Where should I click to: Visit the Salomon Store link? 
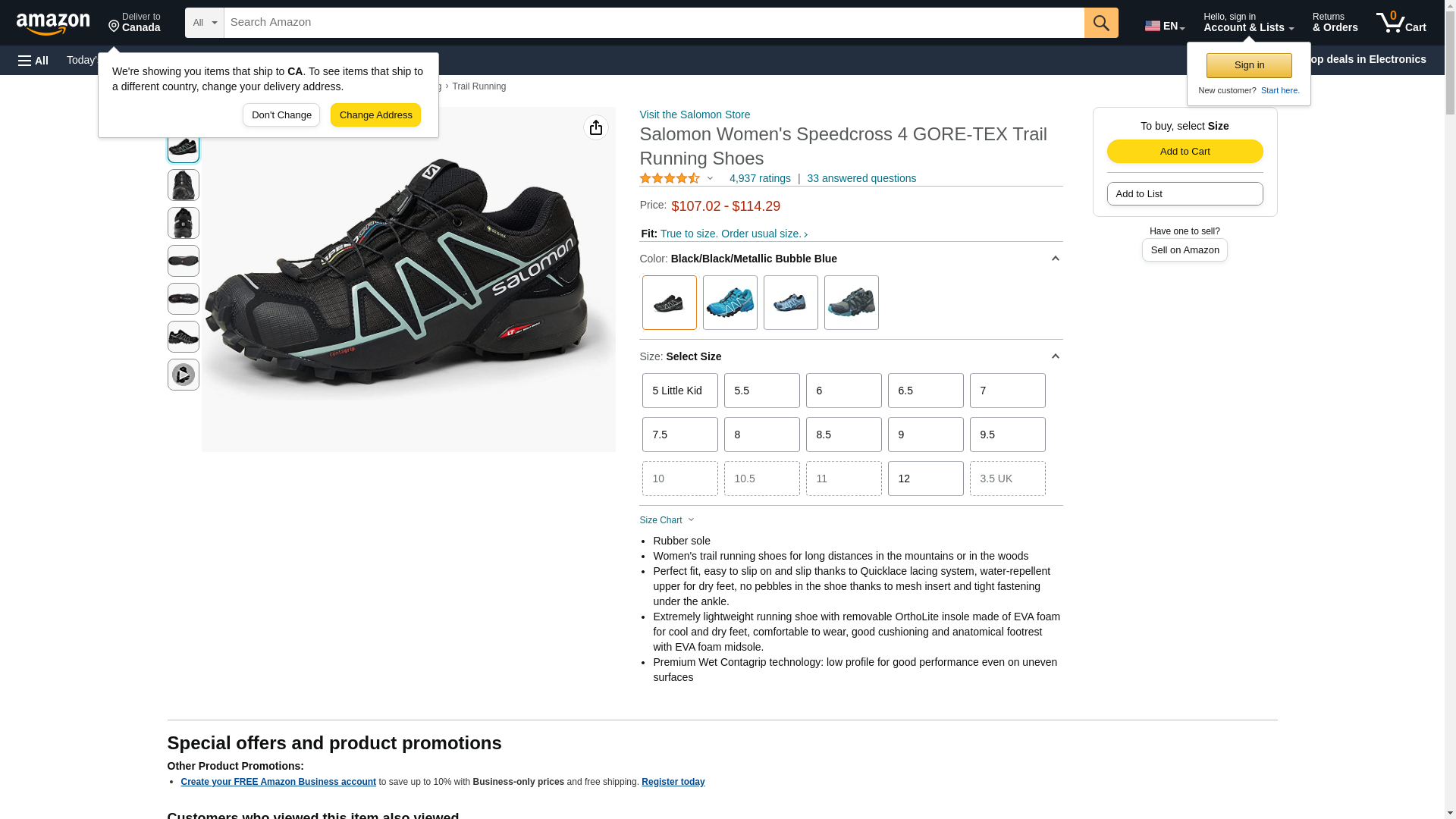pos(695,115)
